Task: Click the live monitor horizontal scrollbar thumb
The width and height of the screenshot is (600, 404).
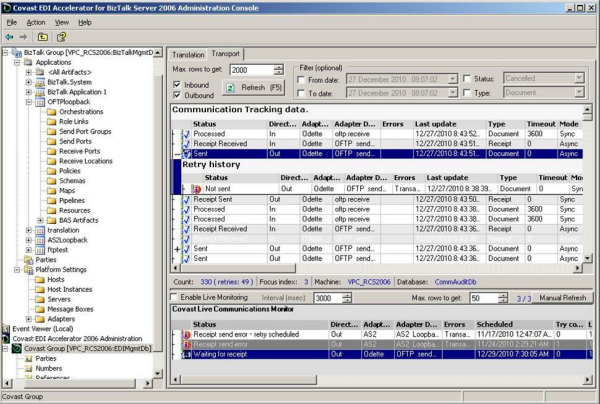Action: coord(248,380)
